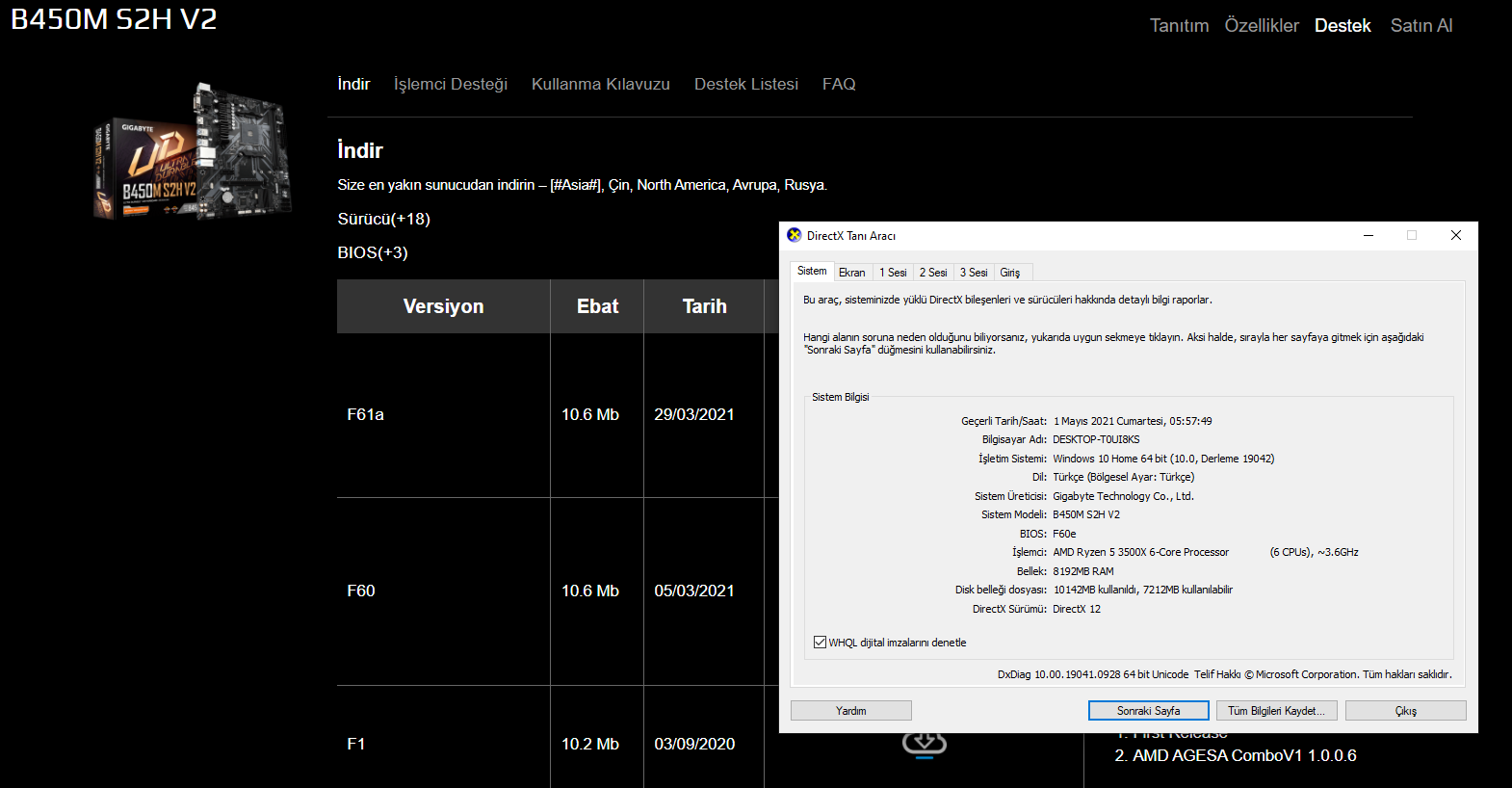Select the Sistem tab in DirectX tool
1512x788 pixels.
(812, 271)
